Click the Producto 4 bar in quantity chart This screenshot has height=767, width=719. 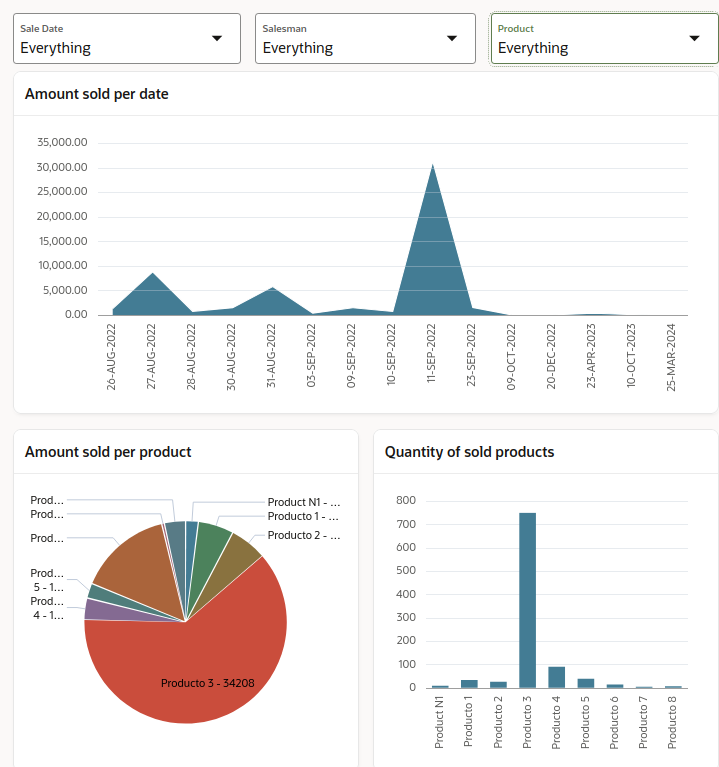click(x=556, y=677)
